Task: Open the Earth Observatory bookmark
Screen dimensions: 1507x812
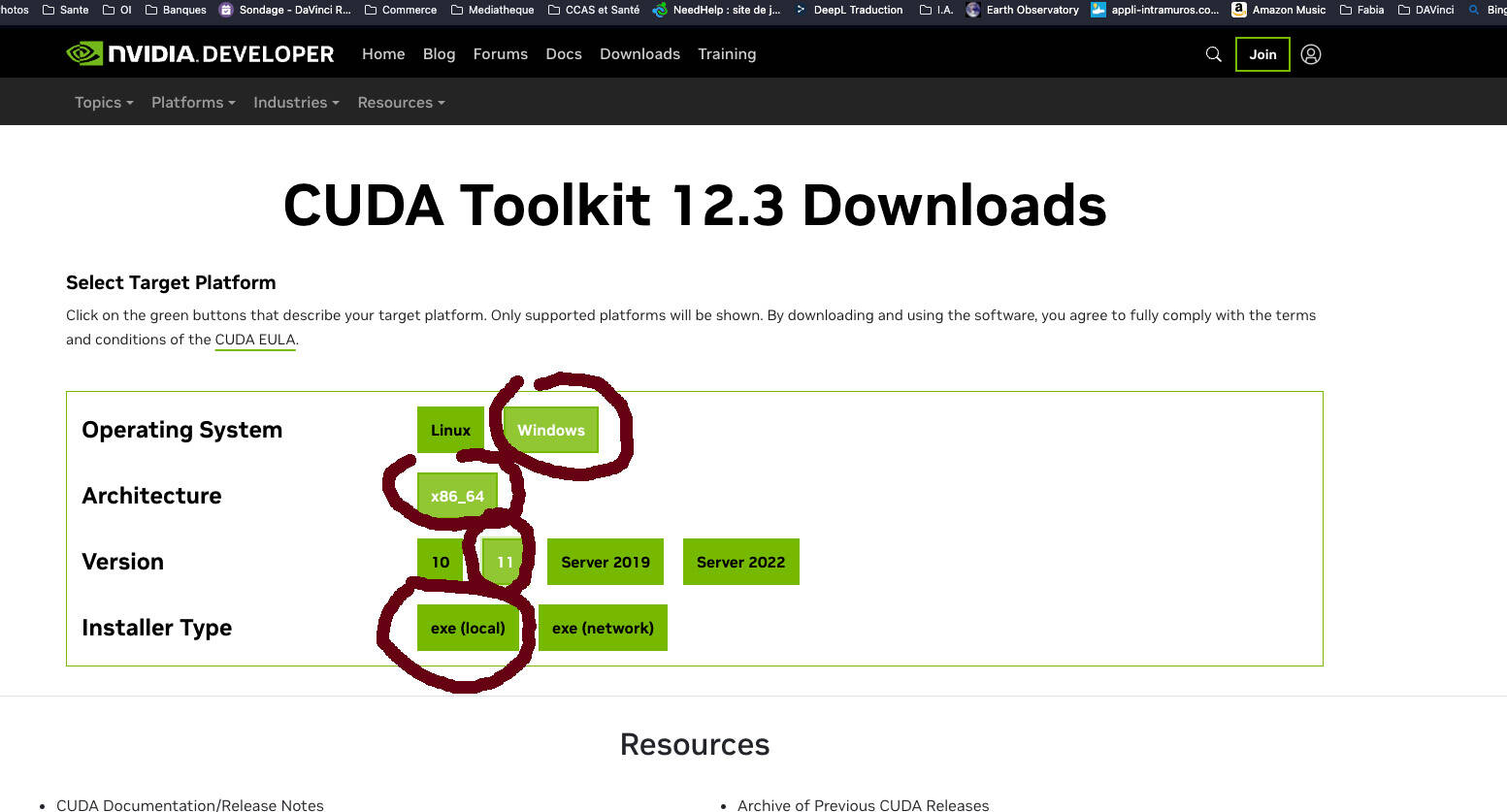Action: pos(1023,10)
